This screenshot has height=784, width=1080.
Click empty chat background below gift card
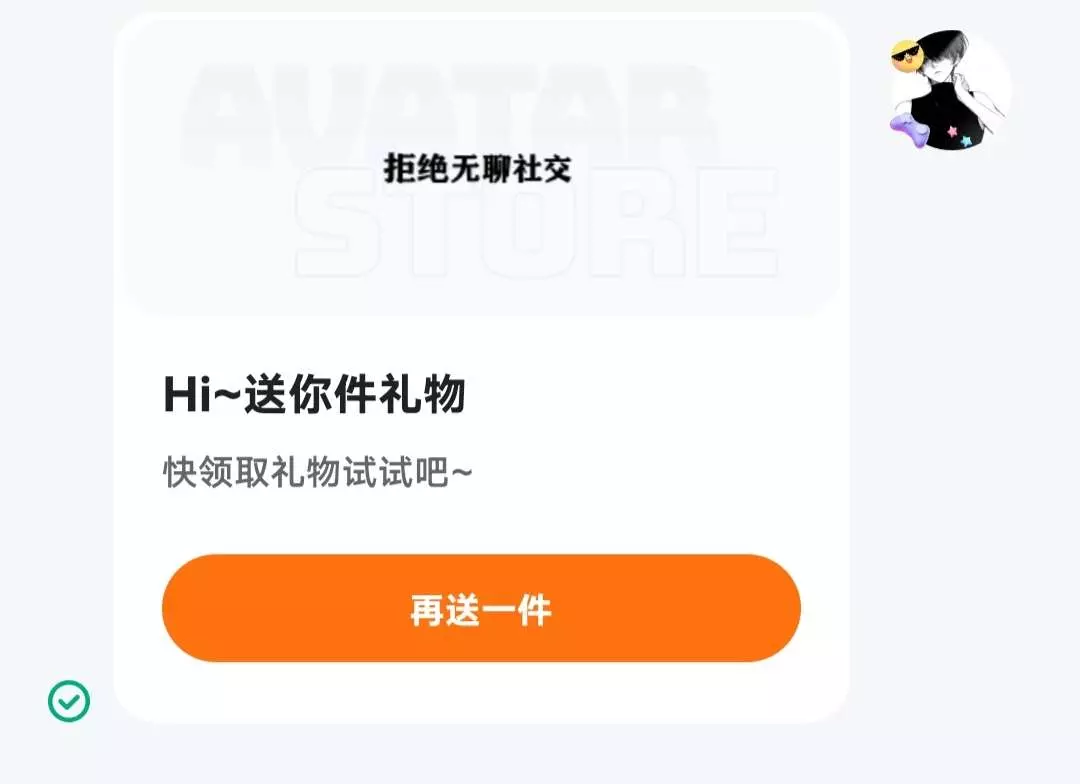[482, 754]
